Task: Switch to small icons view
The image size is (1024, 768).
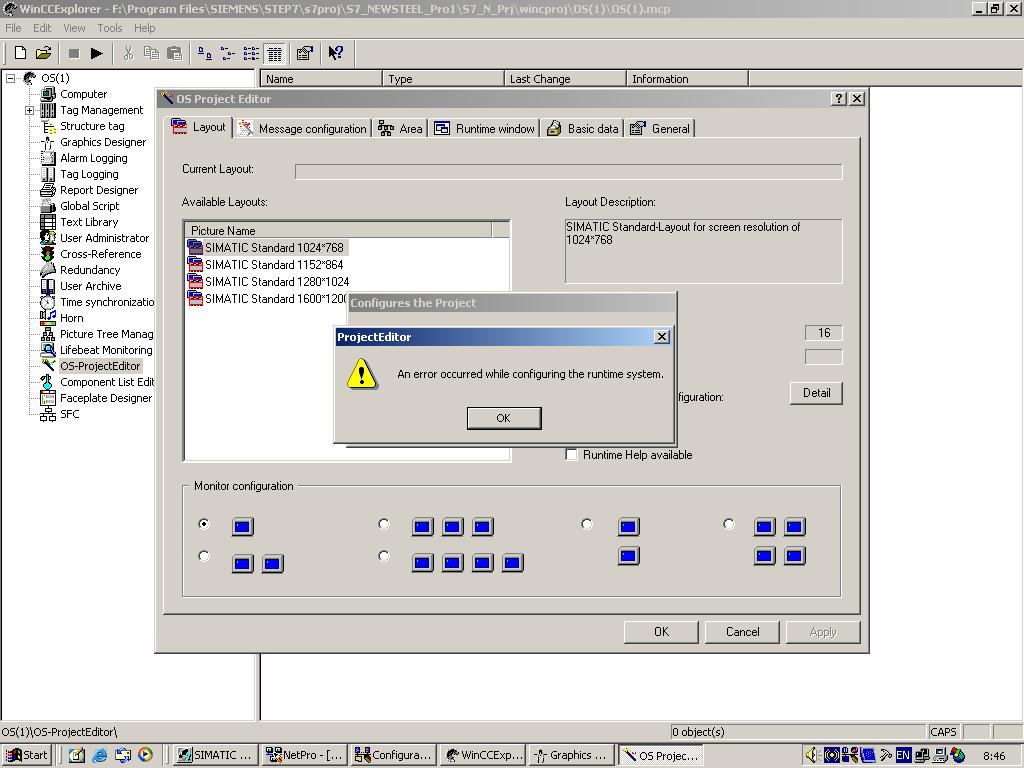Action: click(228, 53)
